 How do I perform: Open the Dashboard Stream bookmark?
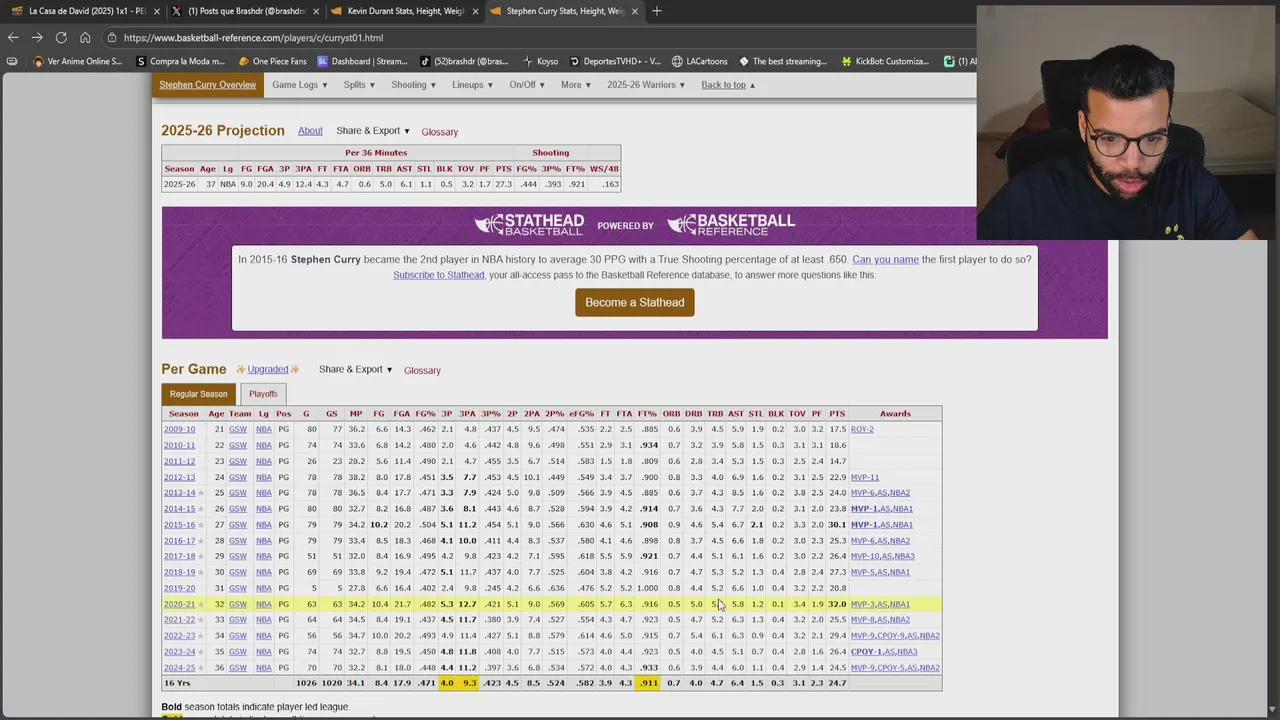click(x=362, y=61)
